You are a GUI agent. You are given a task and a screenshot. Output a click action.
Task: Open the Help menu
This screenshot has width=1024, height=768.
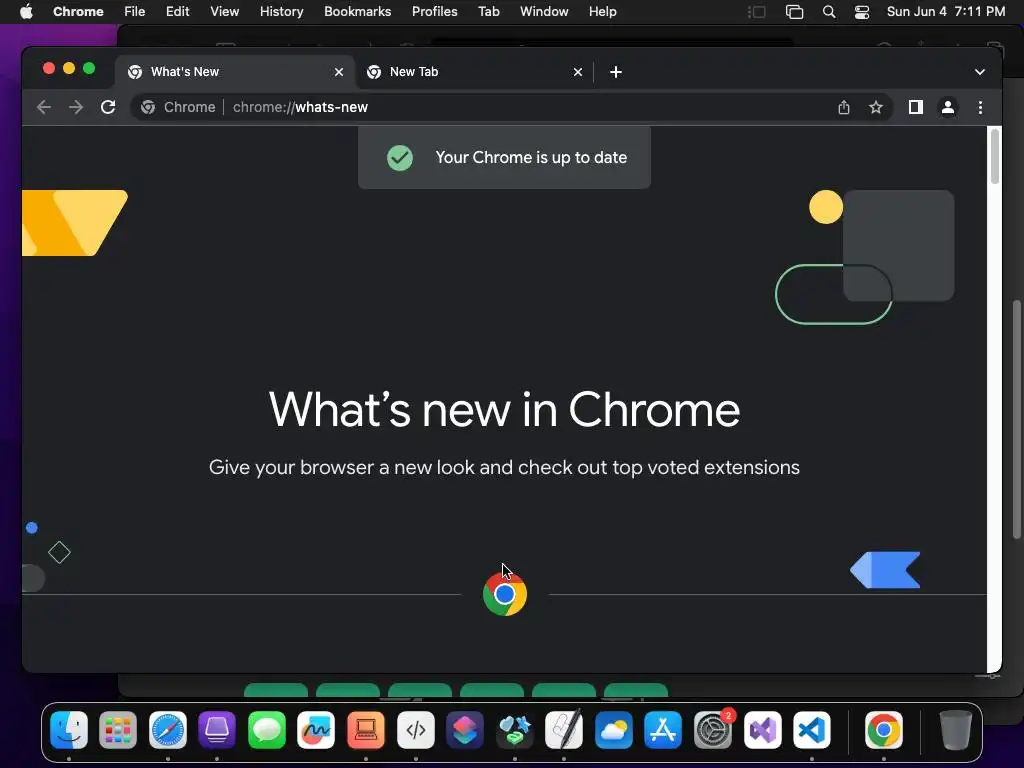(x=602, y=12)
